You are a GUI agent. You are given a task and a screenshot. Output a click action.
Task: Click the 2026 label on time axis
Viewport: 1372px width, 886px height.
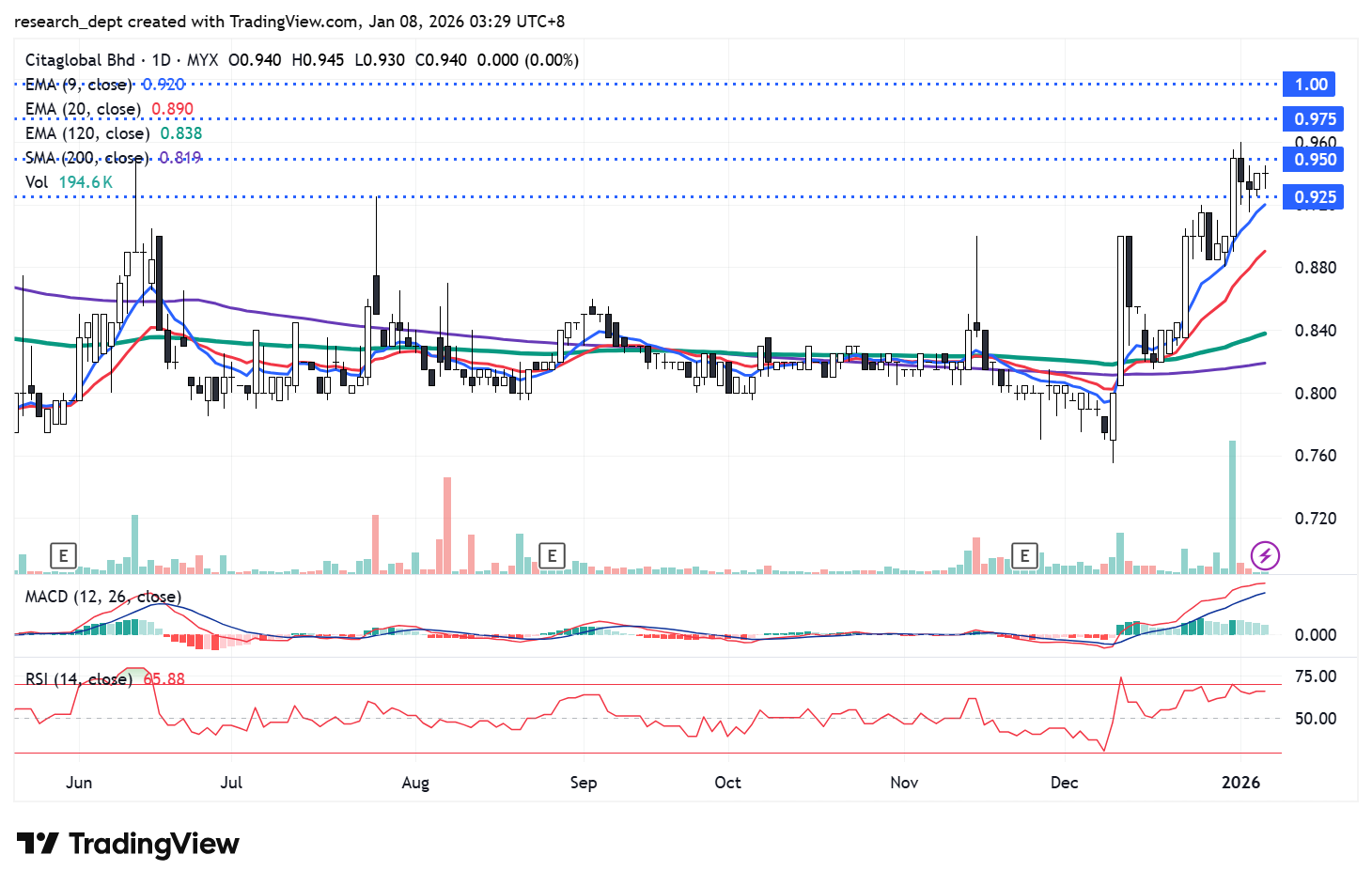(1240, 783)
